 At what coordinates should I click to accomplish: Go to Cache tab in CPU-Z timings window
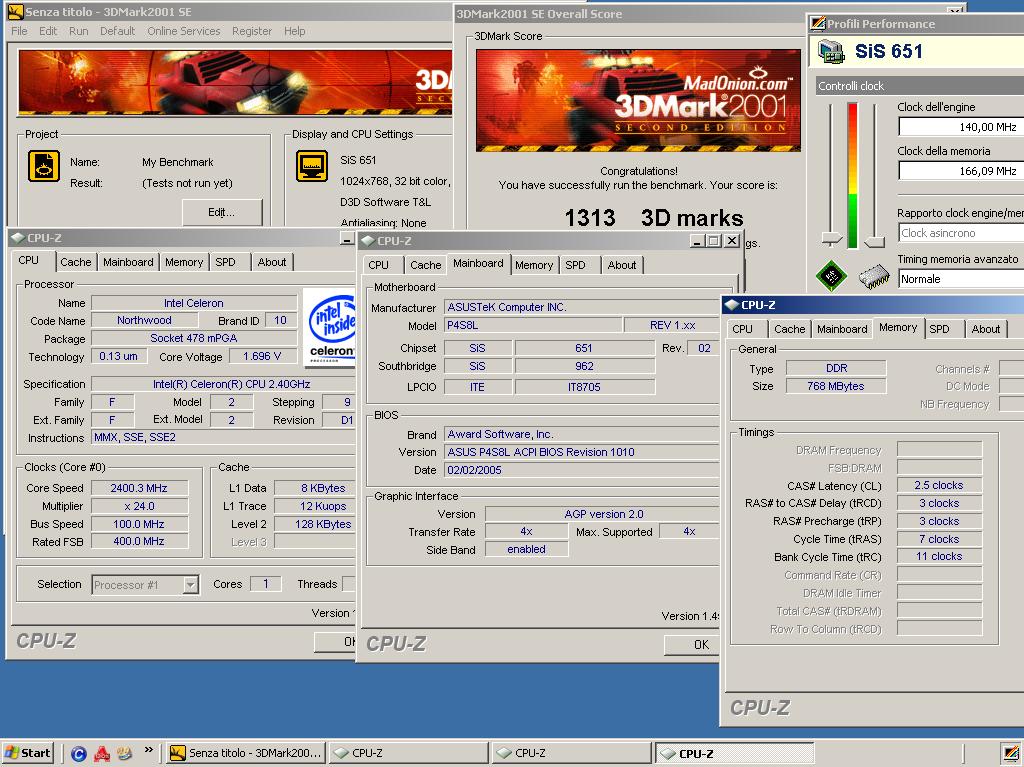(x=790, y=329)
